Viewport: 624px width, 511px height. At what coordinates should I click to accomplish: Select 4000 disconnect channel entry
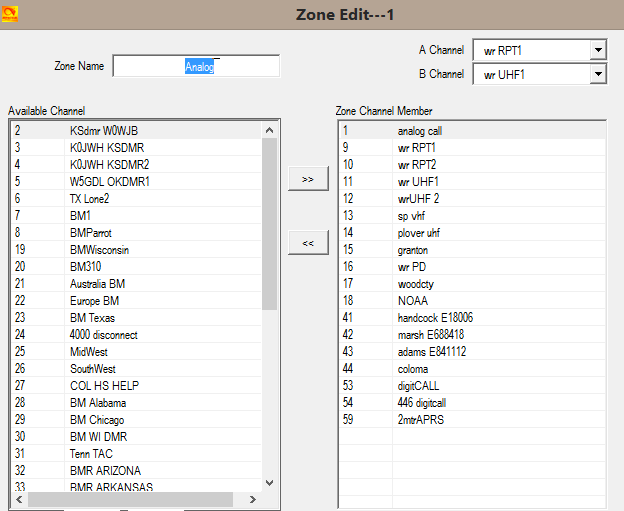[x=103, y=335]
